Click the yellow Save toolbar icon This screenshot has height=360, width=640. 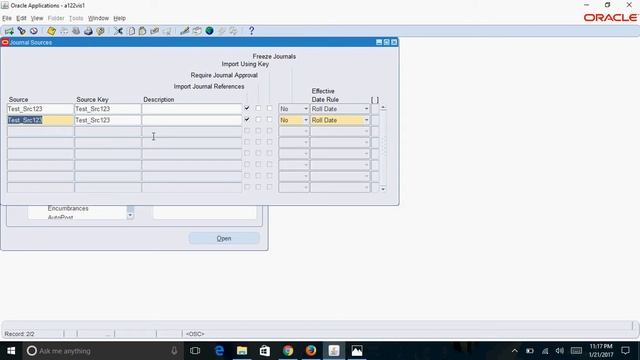[51, 31]
